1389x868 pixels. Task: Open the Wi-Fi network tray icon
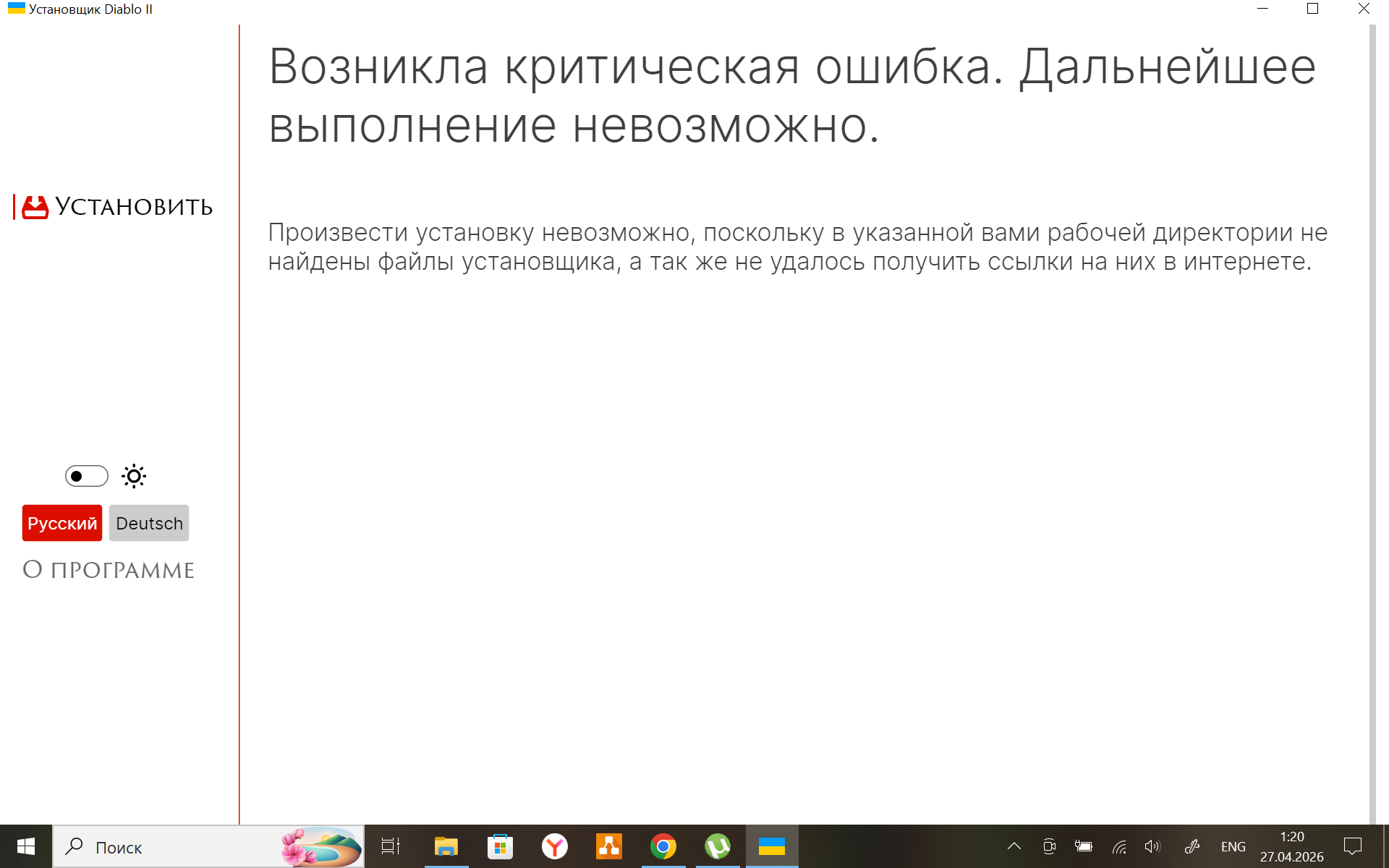(x=1119, y=846)
